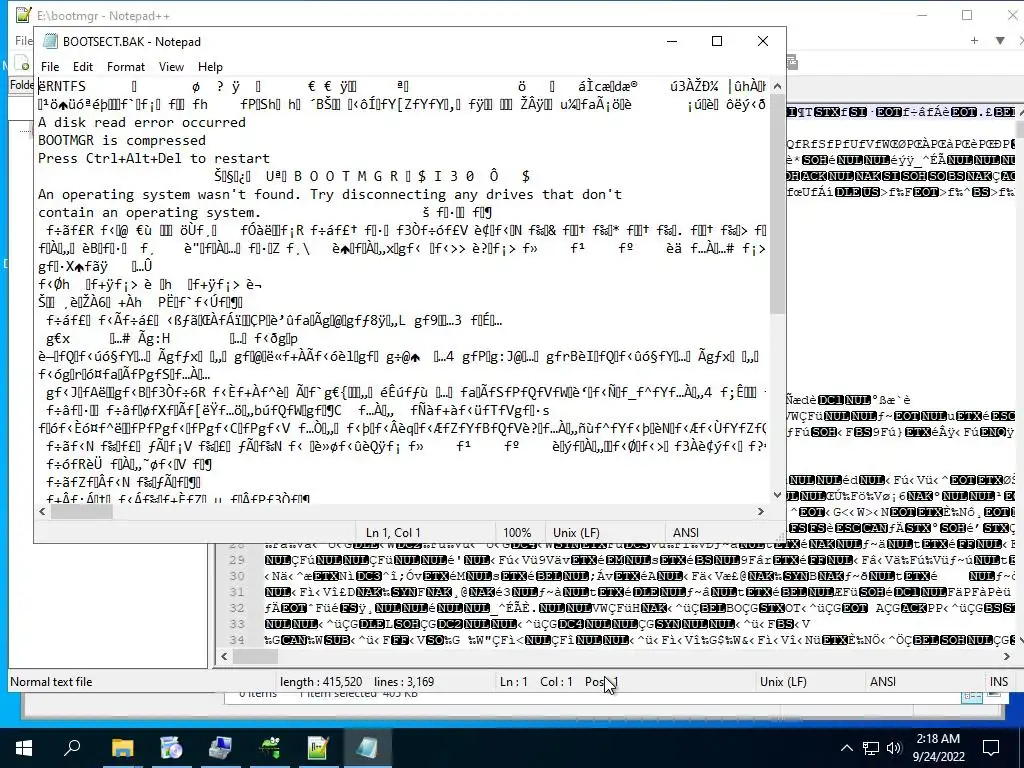Click Notepad++ vertical scrollbar down arrow
The width and height of the screenshot is (1024, 768).
coord(1019,641)
